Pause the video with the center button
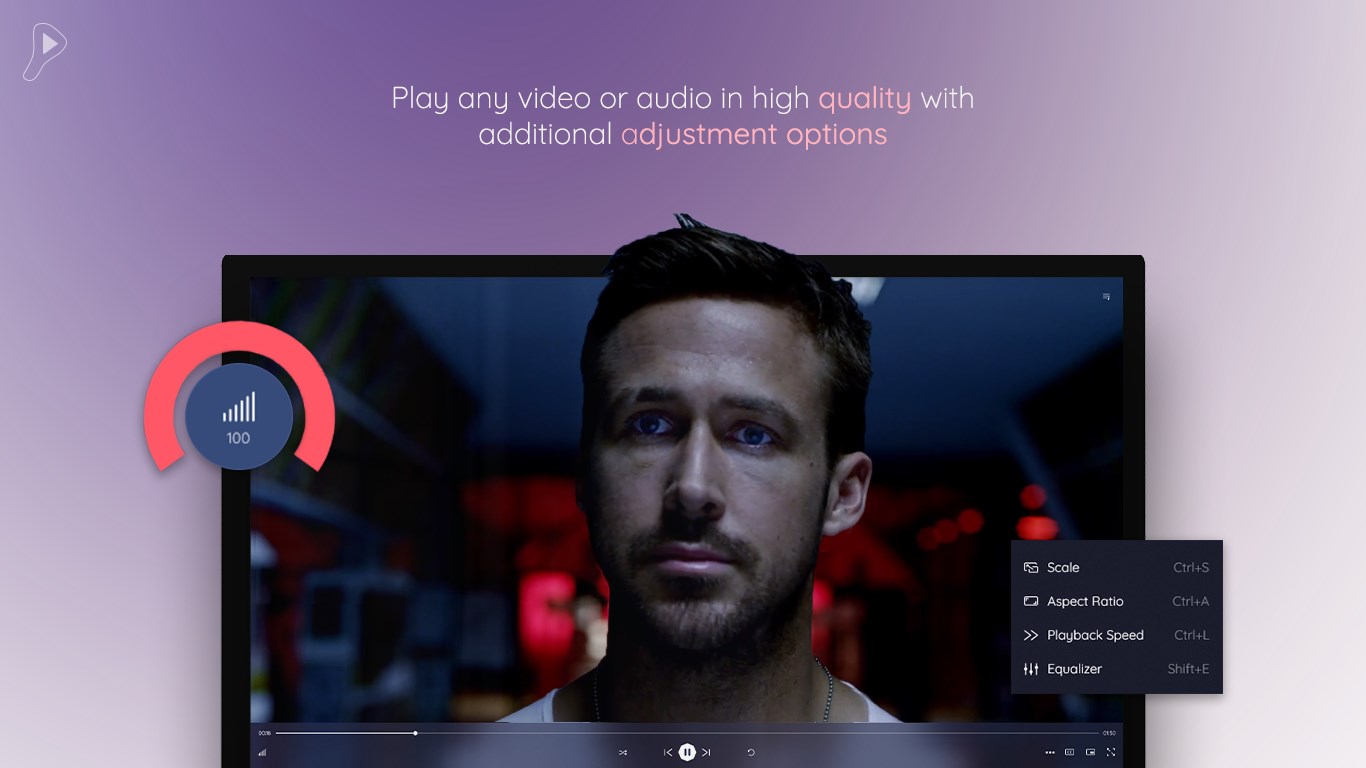Screen dimensions: 1366x768 [687, 752]
